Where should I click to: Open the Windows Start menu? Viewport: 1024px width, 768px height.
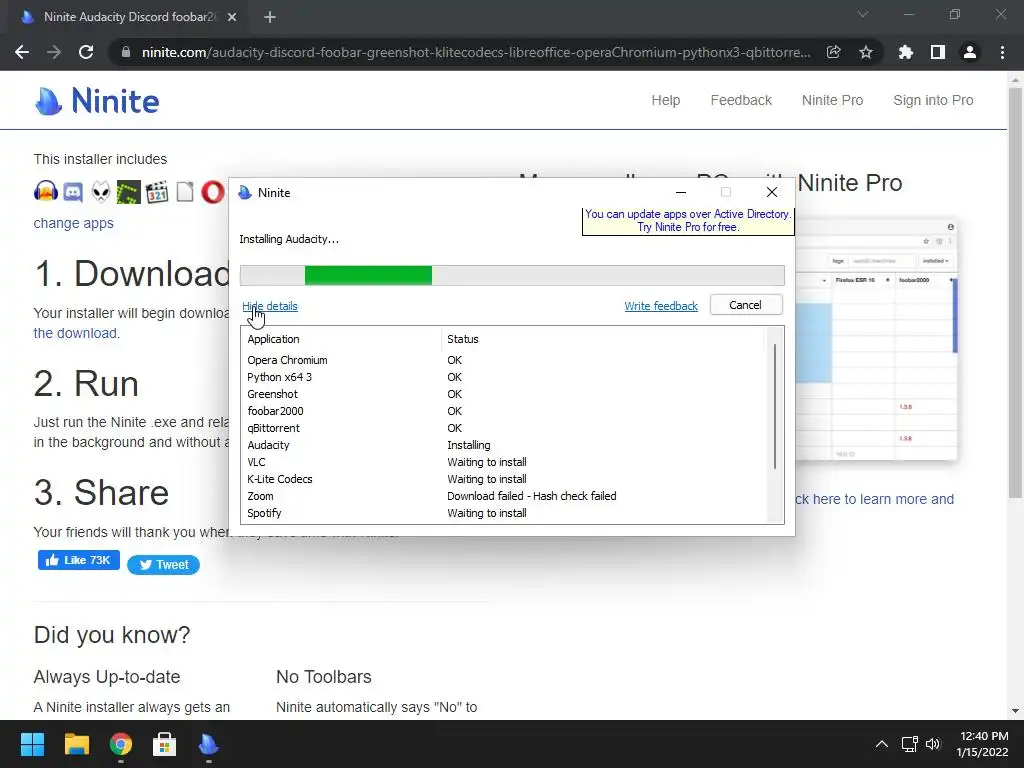[x=32, y=744]
